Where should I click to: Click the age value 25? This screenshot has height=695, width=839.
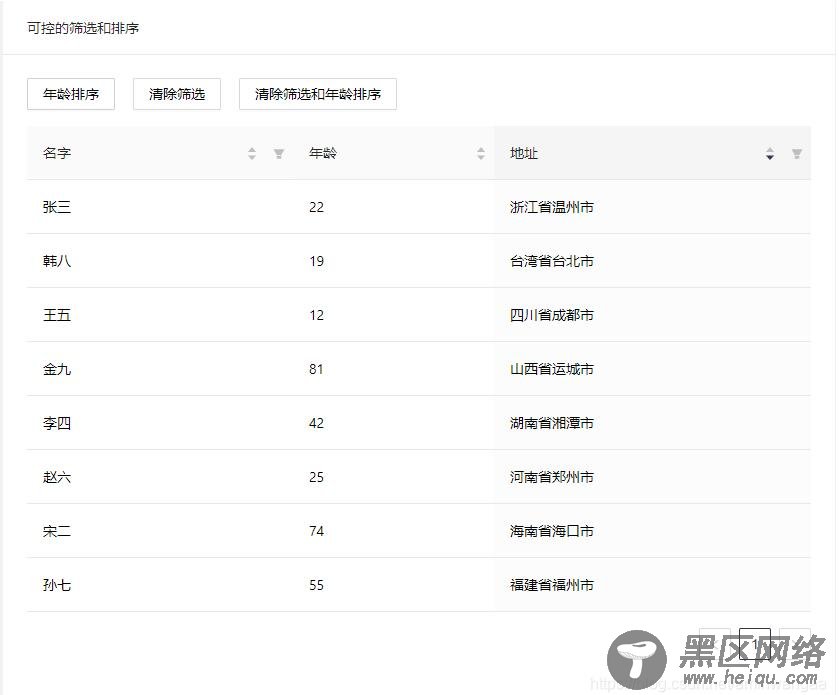(x=316, y=477)
